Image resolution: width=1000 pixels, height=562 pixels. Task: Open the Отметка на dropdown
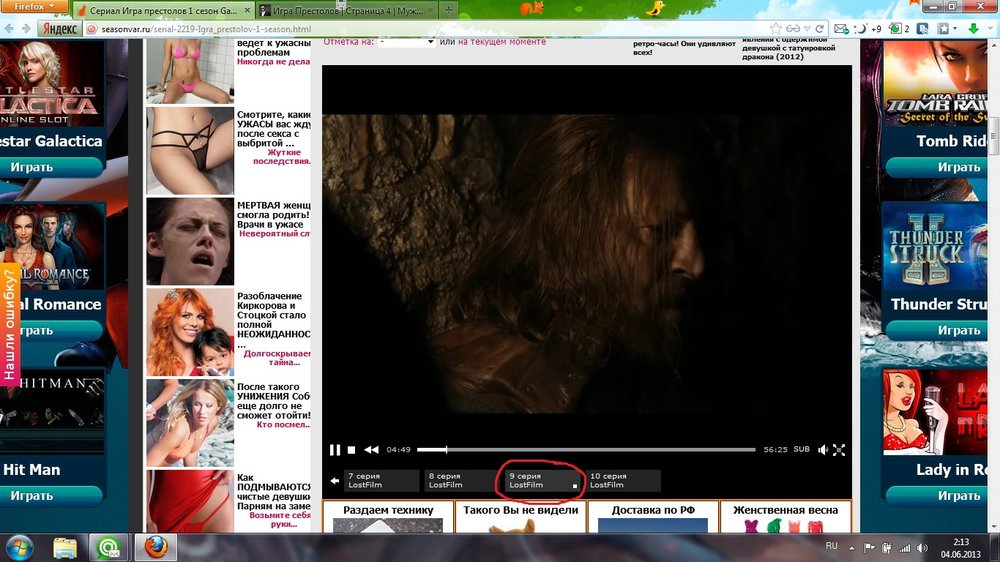[x=407, y=42]
